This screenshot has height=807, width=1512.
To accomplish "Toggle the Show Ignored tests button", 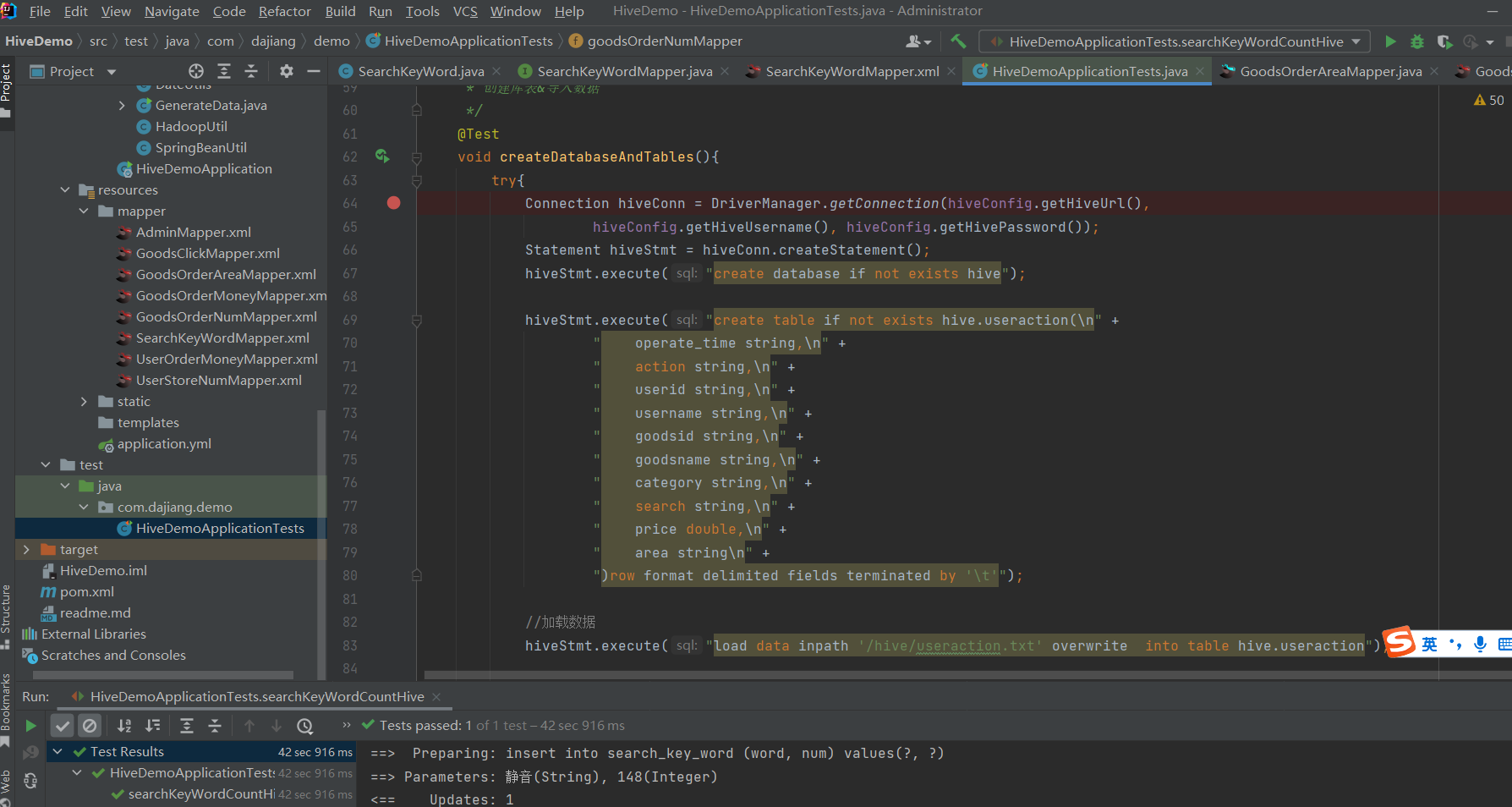I will point(90,726).
